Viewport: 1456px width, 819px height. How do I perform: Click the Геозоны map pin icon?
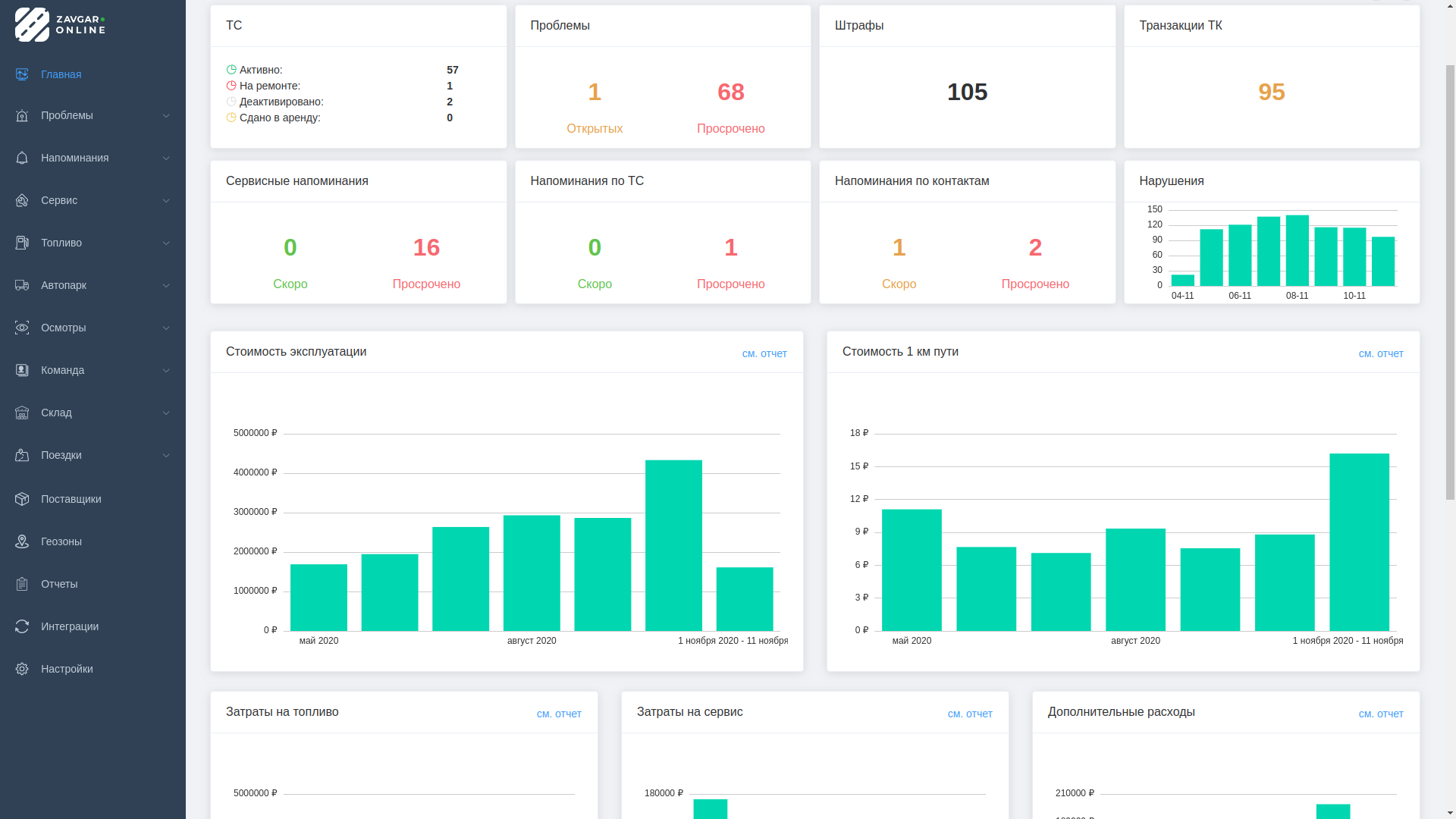22,541
